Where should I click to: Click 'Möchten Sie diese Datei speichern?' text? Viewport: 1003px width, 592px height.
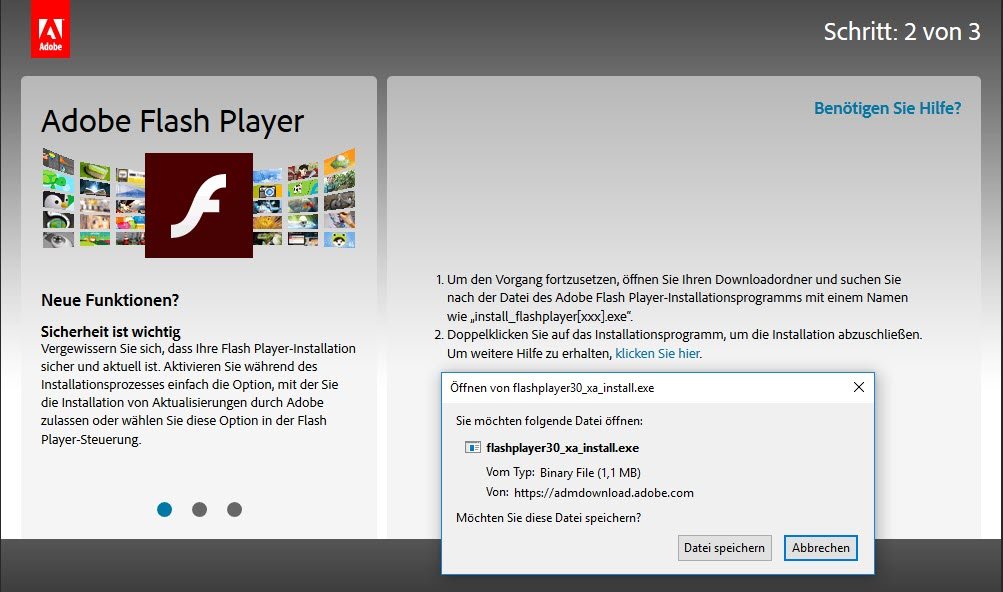(548, 518)
